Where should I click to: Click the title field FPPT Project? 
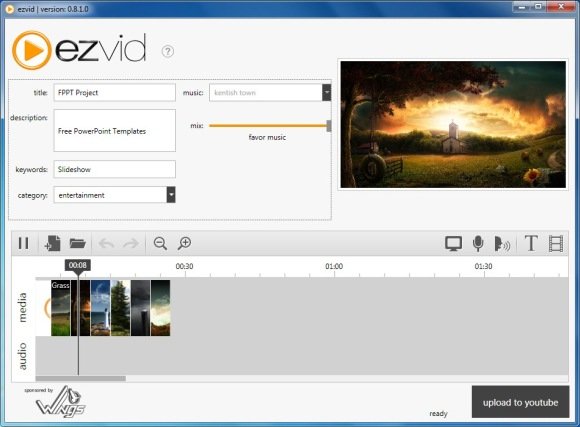coord(115,93)
